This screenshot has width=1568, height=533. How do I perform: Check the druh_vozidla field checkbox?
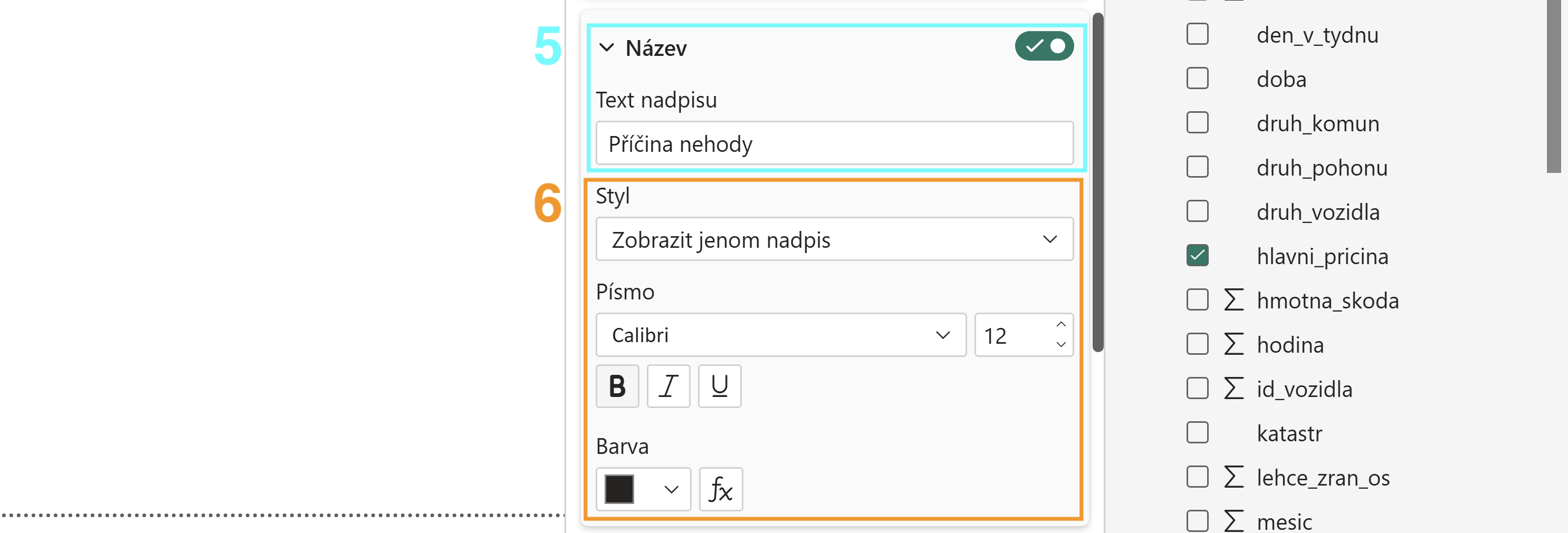[1197, 211]
